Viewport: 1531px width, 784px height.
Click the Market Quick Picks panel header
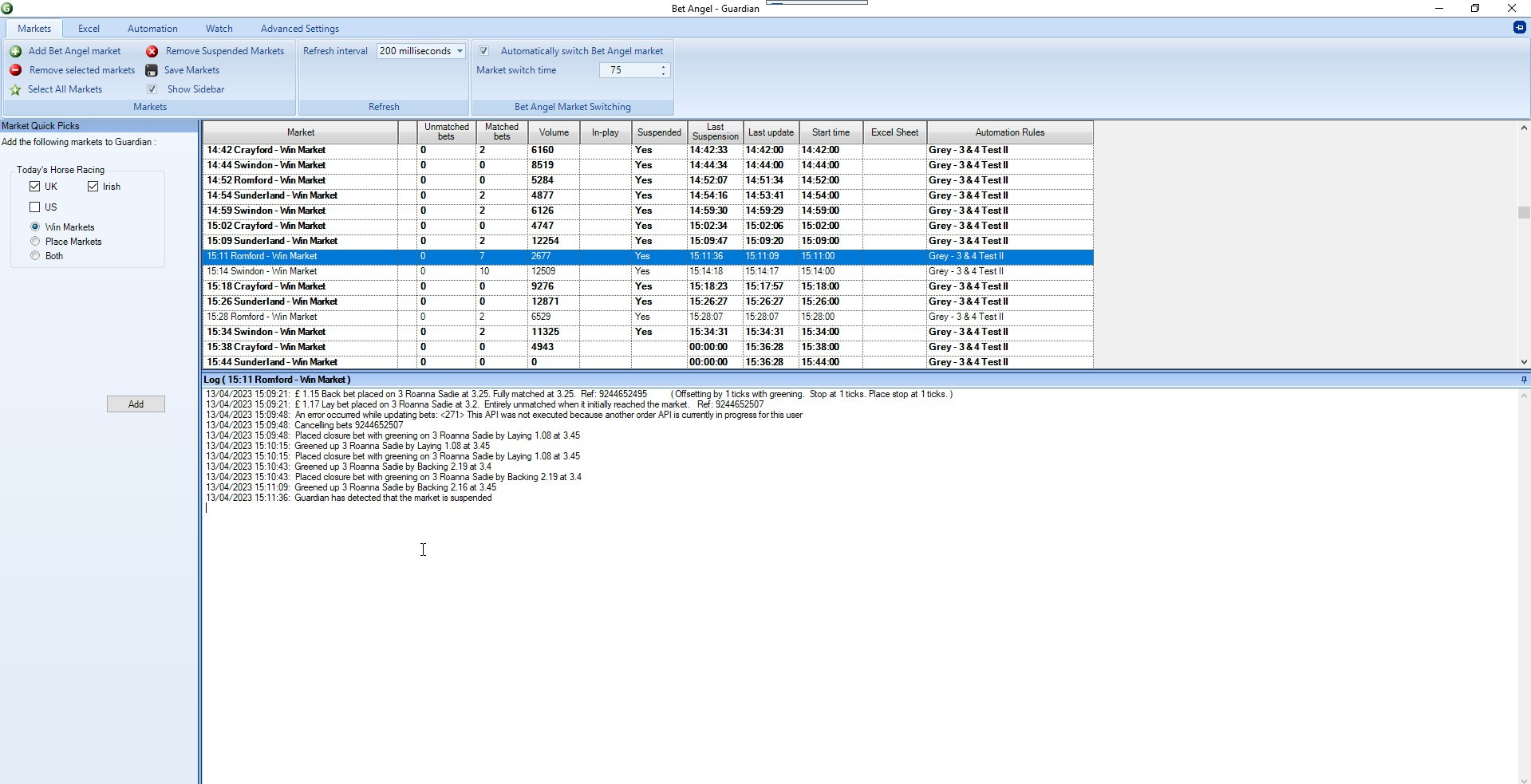99,126
